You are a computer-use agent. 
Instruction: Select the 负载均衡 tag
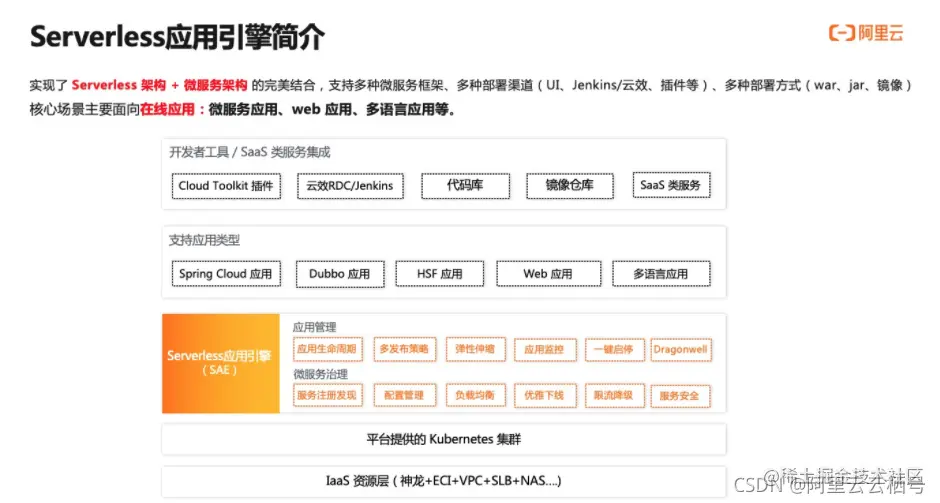pyautogui.click(x=475, y=396)
